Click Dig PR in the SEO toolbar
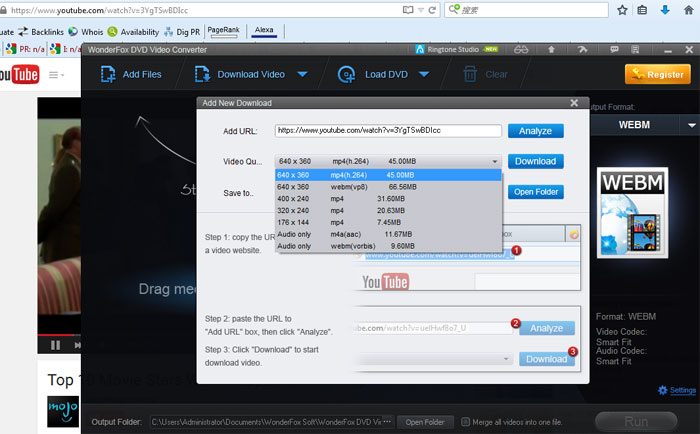 182,32
